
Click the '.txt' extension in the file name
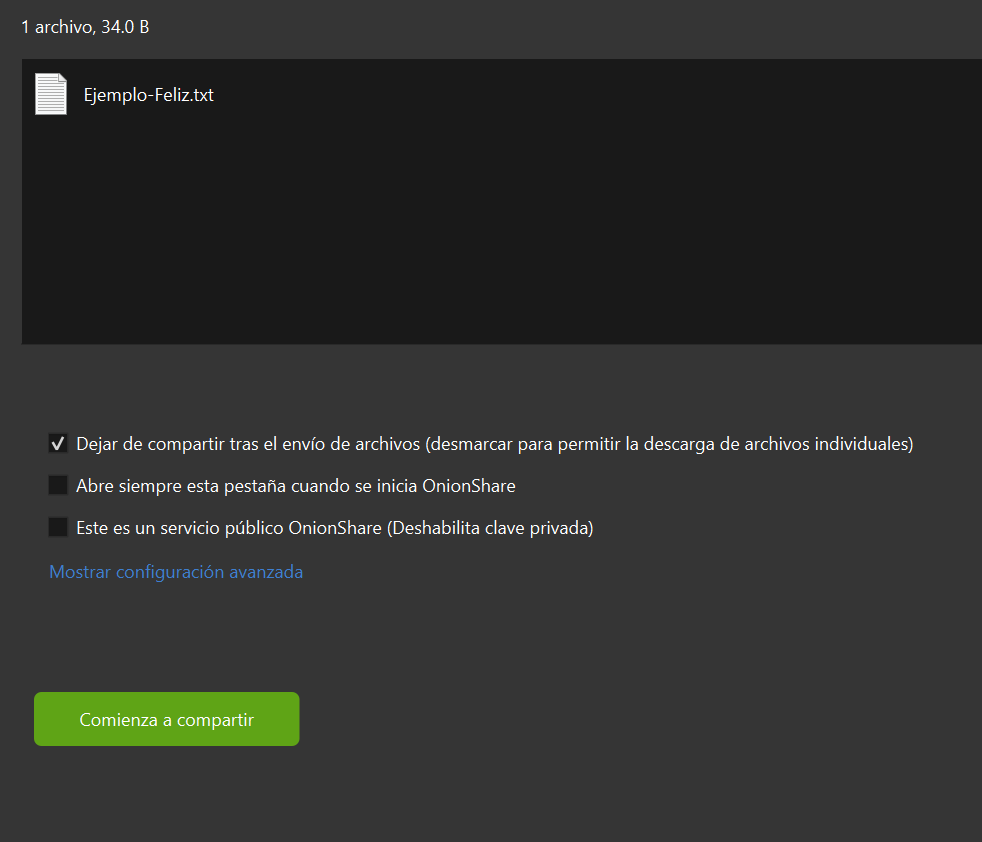(201, 96)
